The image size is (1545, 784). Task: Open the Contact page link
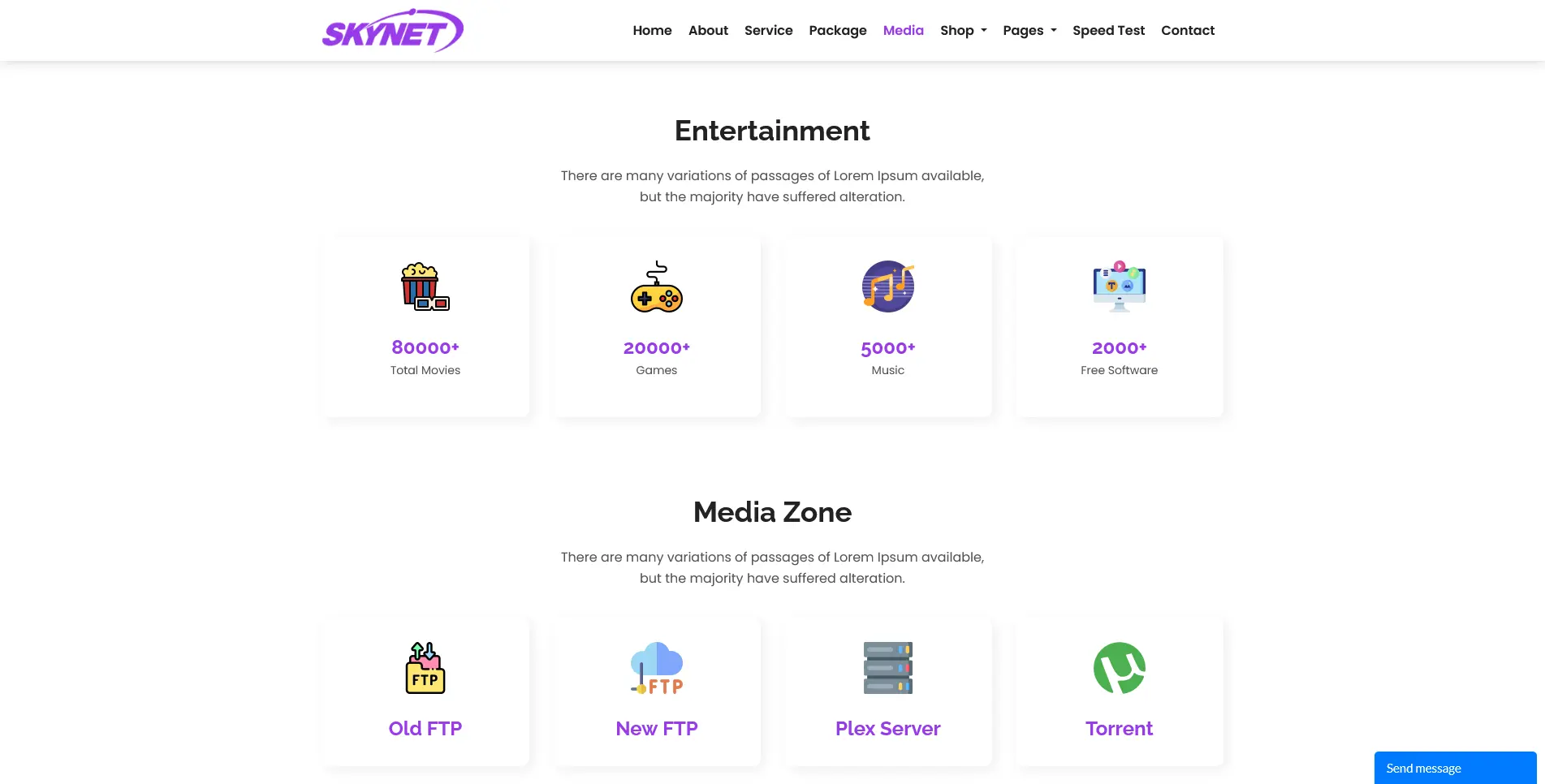tap(1188, 30)
